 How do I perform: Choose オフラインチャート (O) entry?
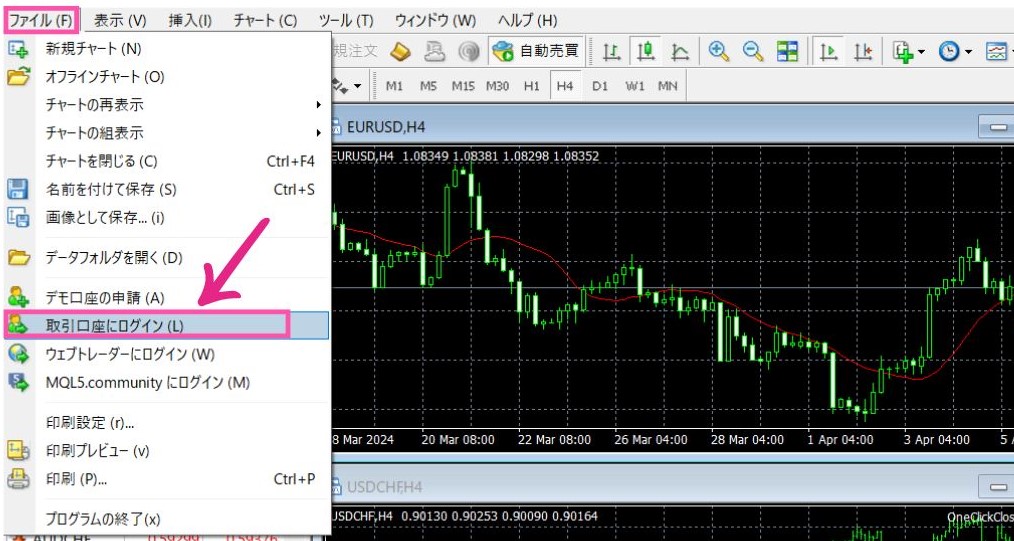pyautogui.click(x=166, y=76)
